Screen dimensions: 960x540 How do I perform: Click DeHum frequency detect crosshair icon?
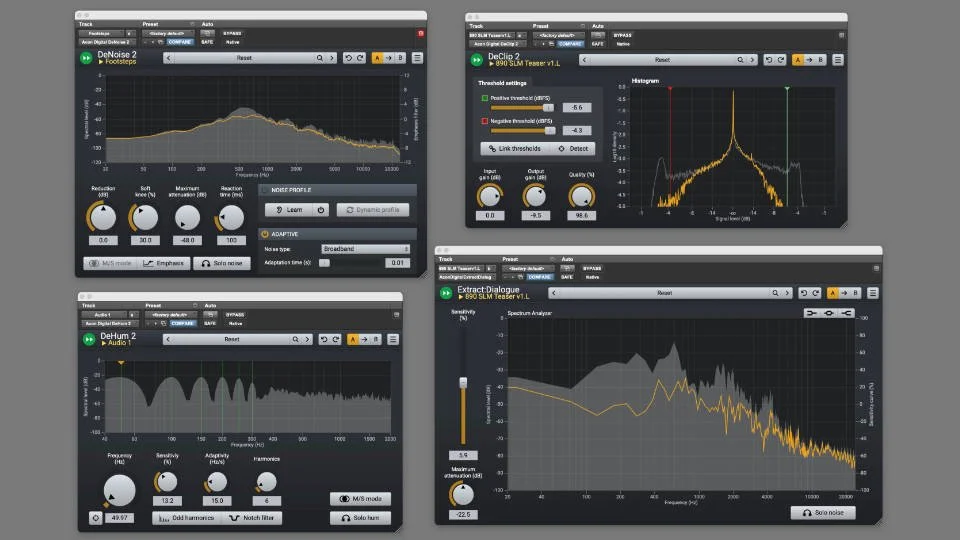(x=96, y=518)
